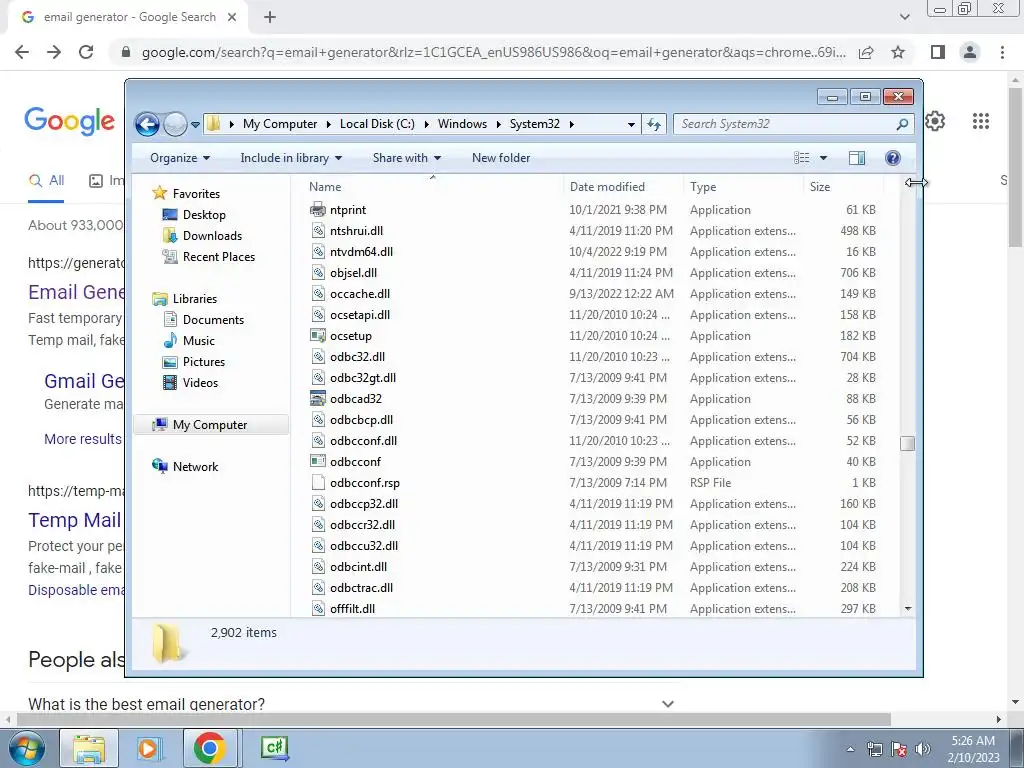The image size is (1024, 768).
Task: Select My Computer in the navigation pane
Action: coord(211,424)
